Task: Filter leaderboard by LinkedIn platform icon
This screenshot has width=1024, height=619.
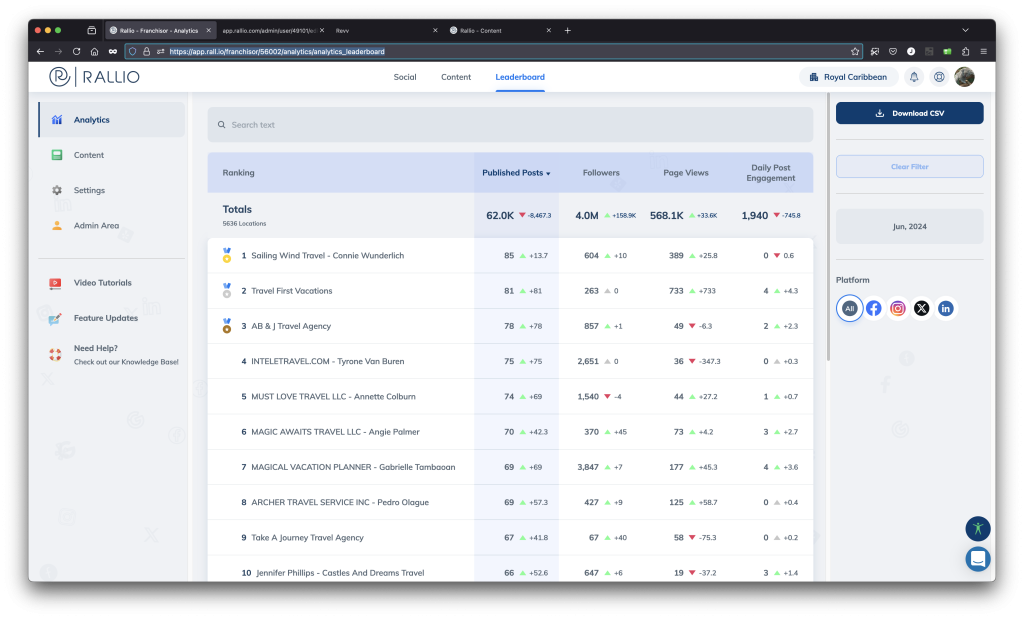Action: pyautogui.click(x=946, y=308)
